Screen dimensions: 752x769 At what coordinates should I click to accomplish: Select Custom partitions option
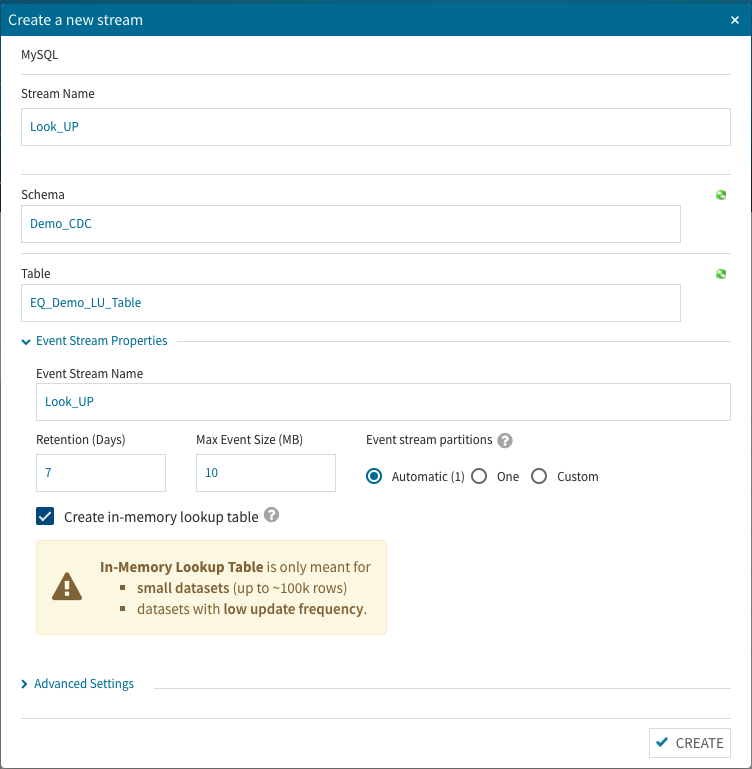pos(539,476)
